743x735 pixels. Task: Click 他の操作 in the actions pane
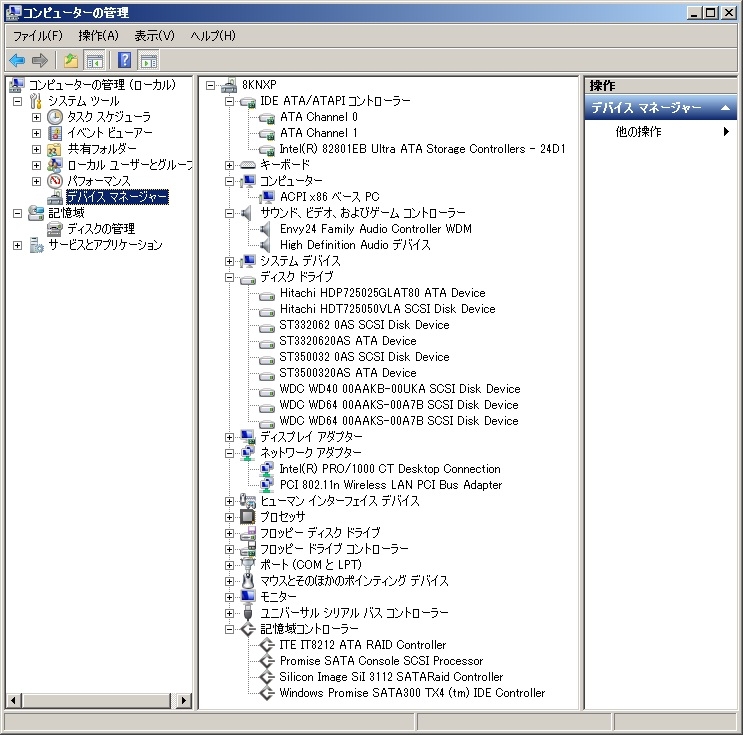[638, 132]
